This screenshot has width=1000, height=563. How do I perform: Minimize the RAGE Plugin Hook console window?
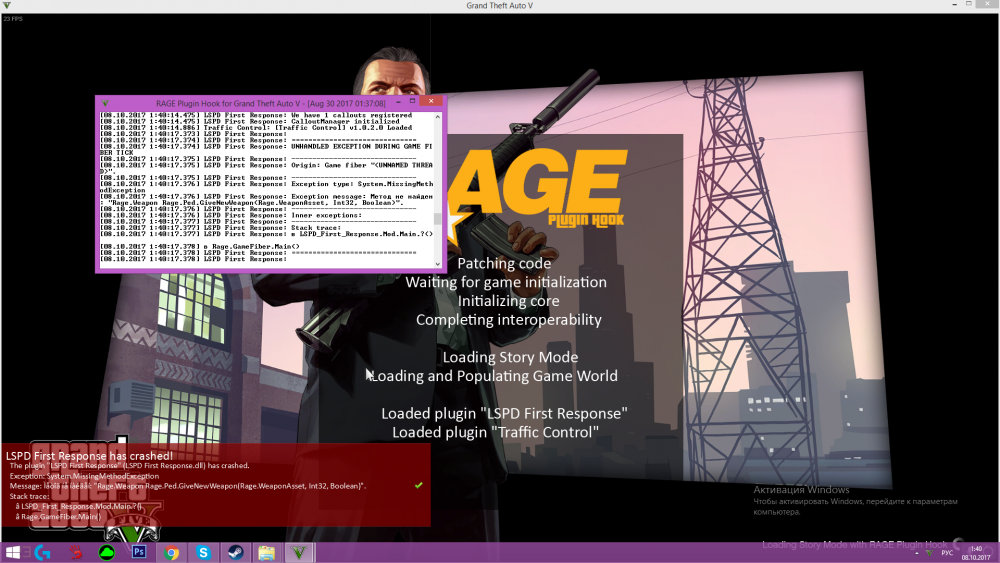pyautogui.click(x=399, y=101)
